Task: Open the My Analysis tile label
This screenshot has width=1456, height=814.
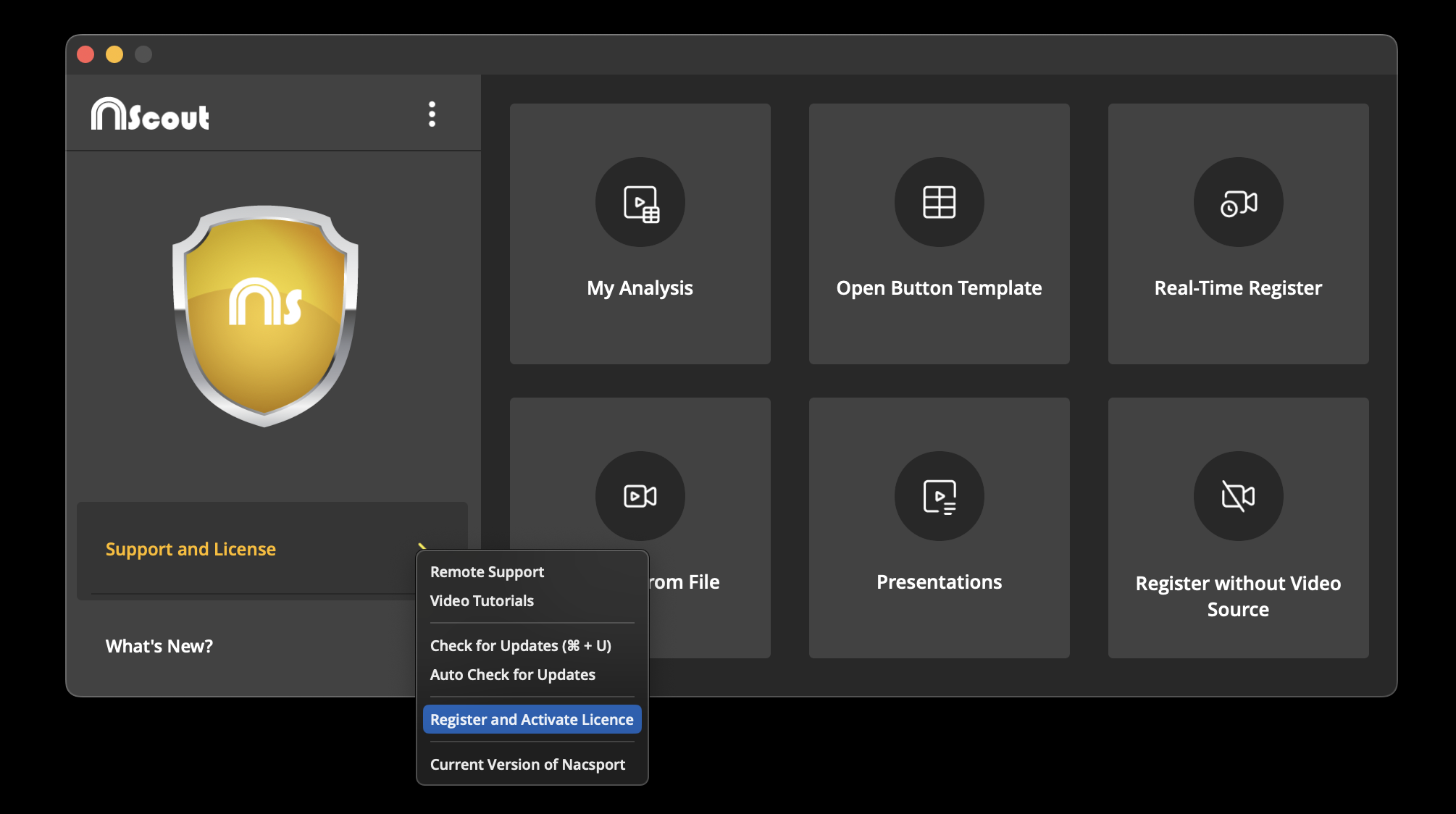Action: (640, 288)
